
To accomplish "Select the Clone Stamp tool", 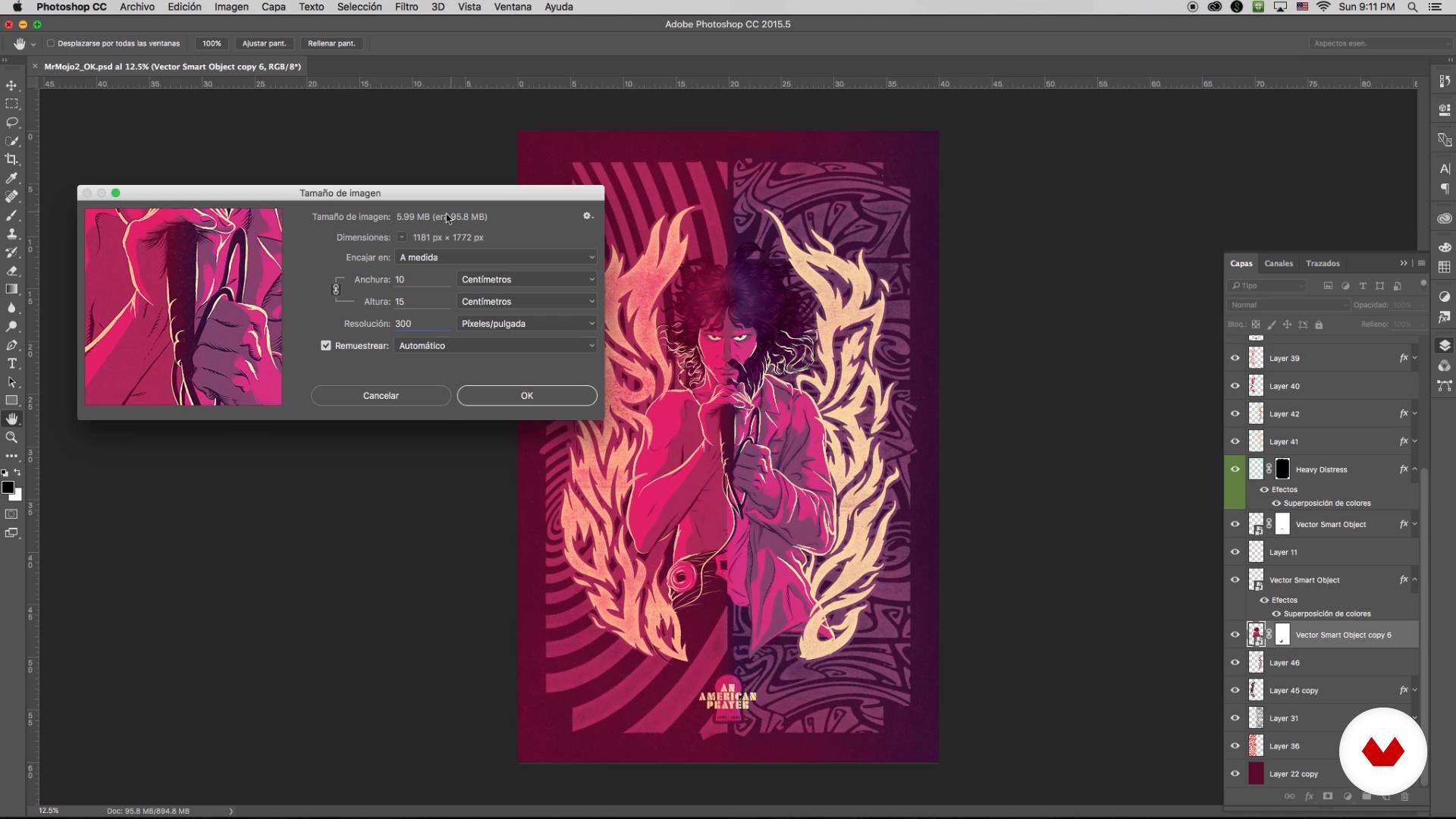I will tap(11, 234).
